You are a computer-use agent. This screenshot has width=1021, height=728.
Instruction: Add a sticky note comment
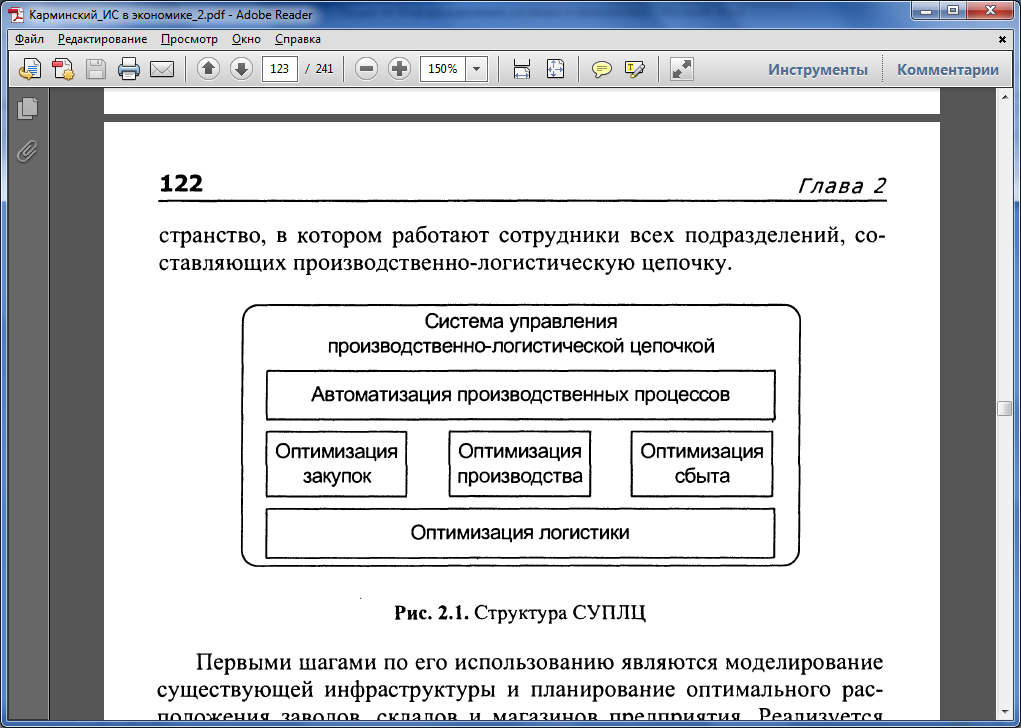coord(601,69)
